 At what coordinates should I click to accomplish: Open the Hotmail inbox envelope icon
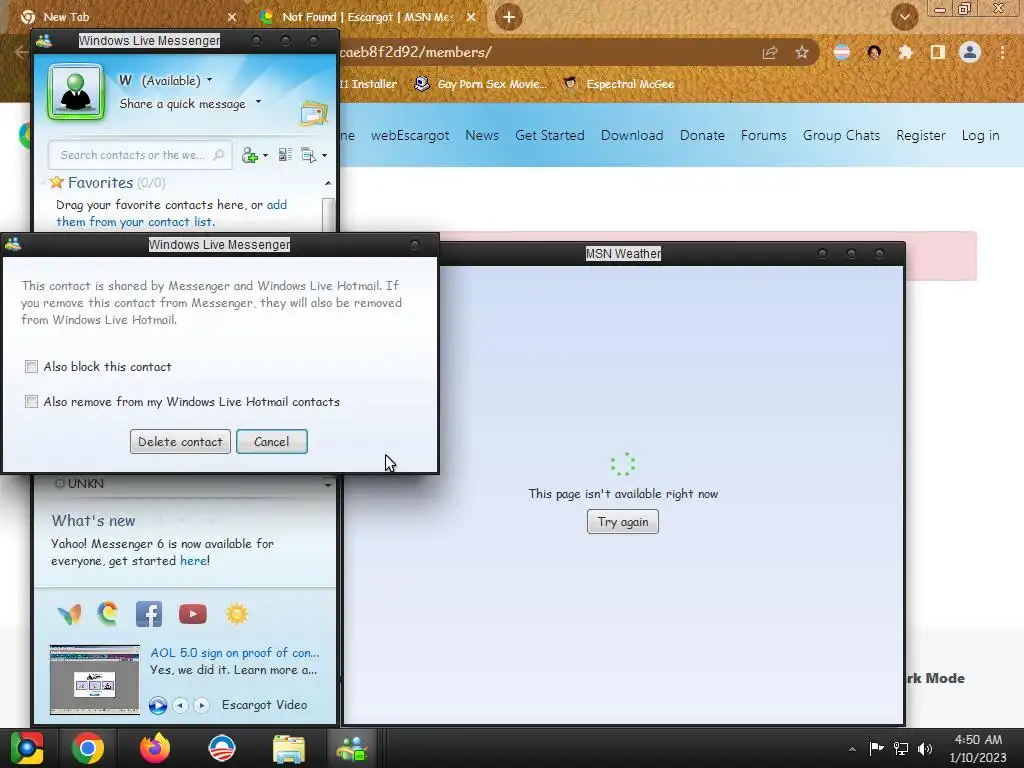pyautogui.click(x=313, y=113)
